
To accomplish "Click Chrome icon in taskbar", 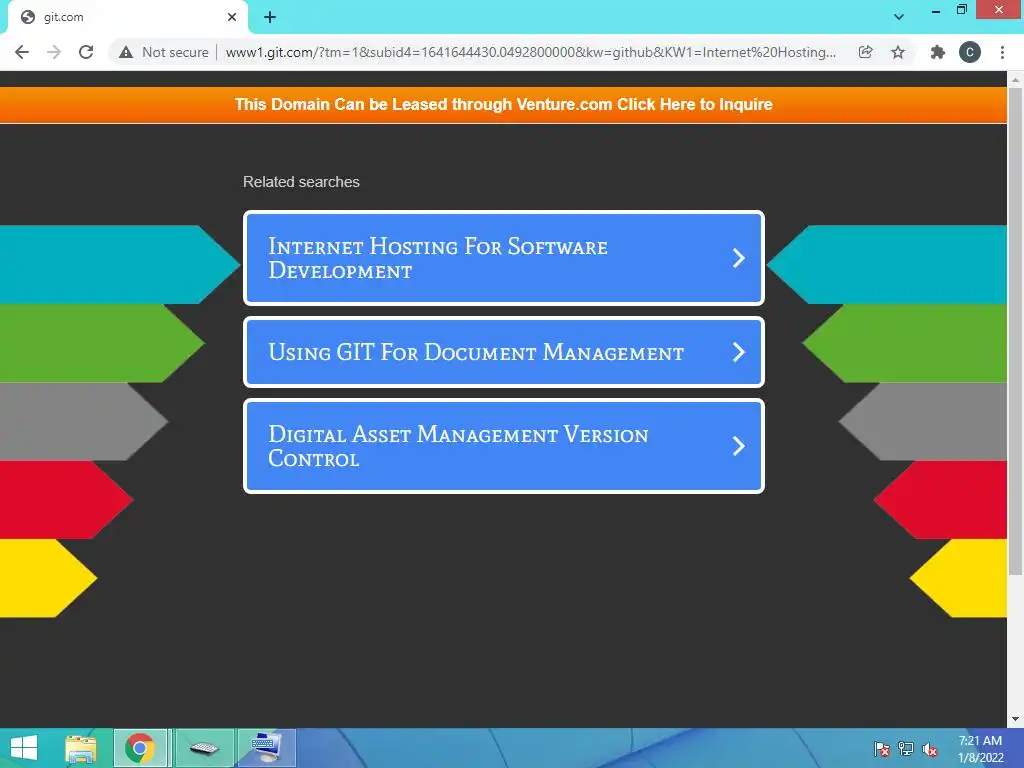I will point(140,748).
